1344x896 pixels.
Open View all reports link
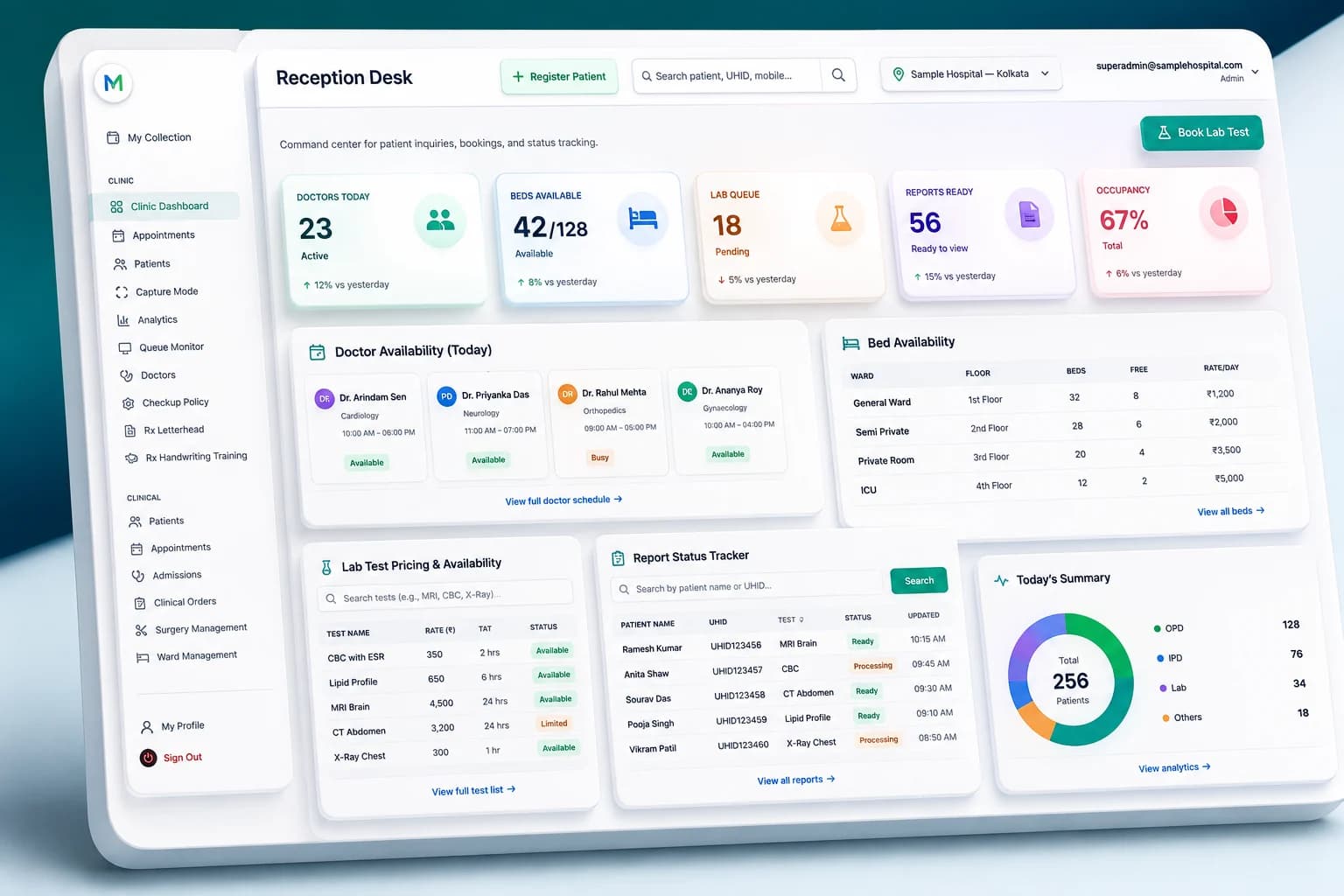pyautogui.click(x=795, y=780)
